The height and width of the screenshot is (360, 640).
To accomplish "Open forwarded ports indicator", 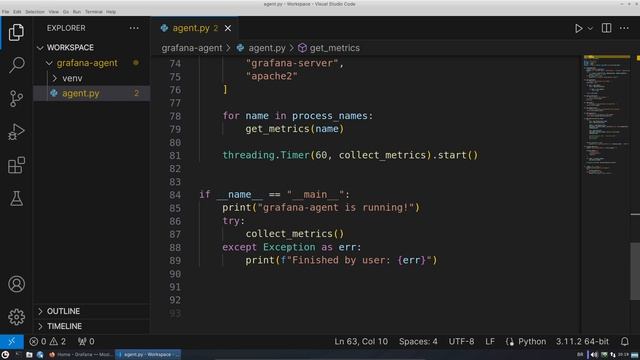I will (x=86, y=341).
